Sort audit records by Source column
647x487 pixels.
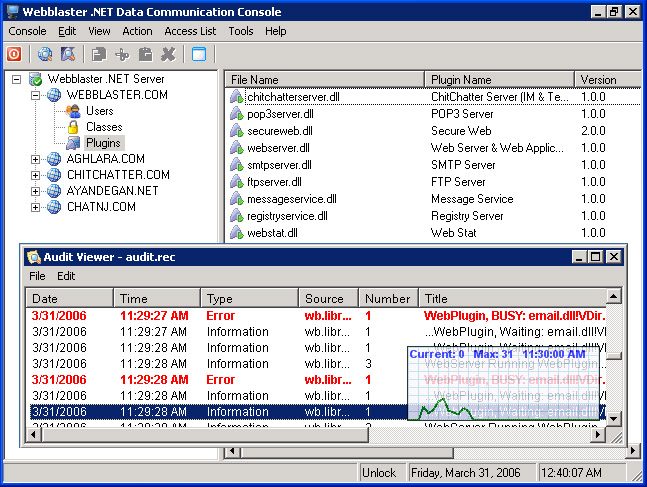(x=328, y=298)
